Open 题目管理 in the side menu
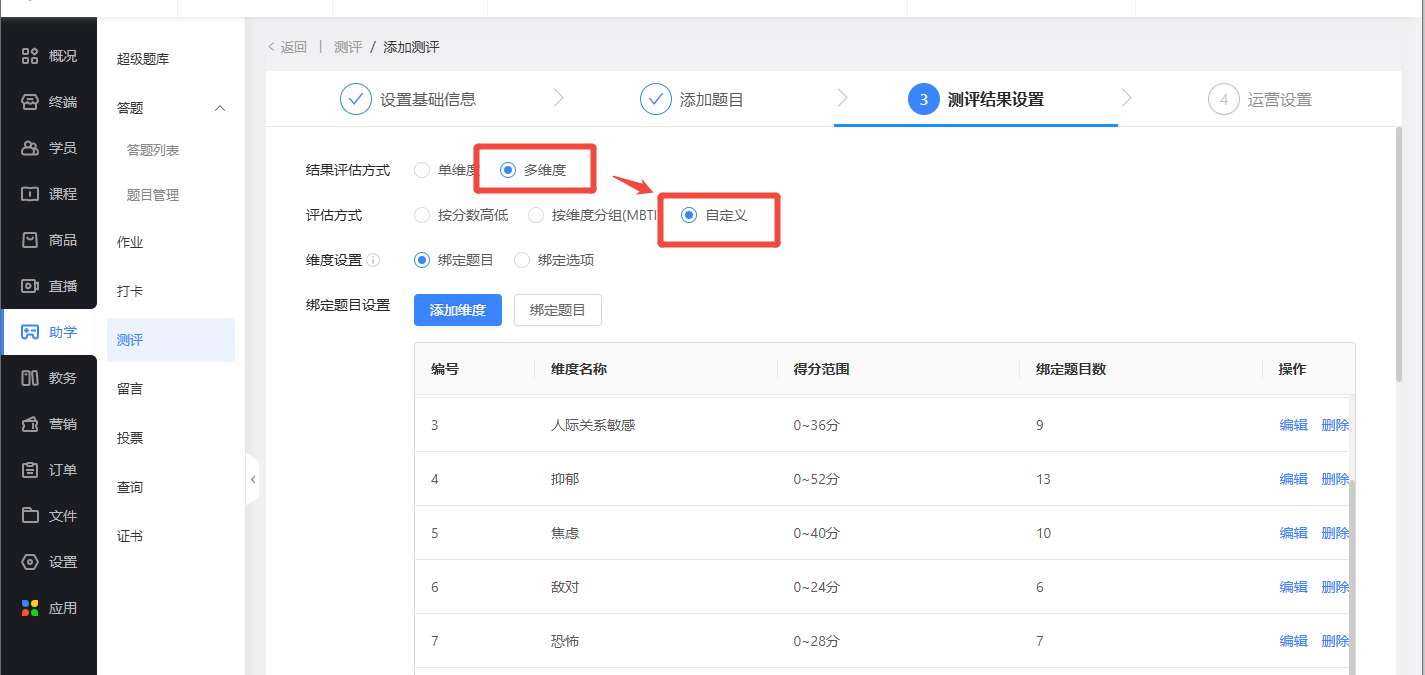Viewport: 1425px width, 675px height. (x=153, y=195)
